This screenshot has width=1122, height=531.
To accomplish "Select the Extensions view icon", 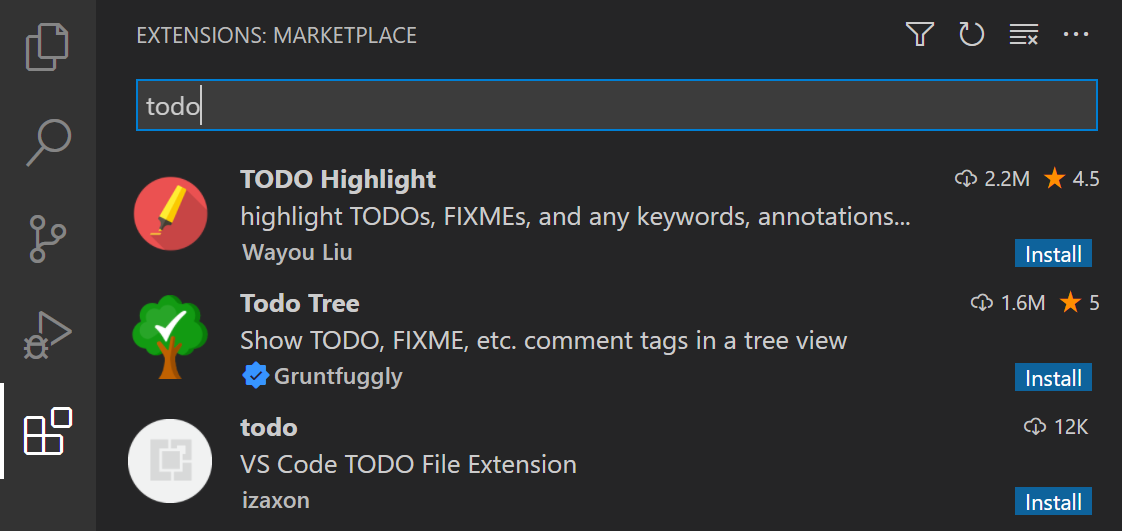I will (48, 431).
